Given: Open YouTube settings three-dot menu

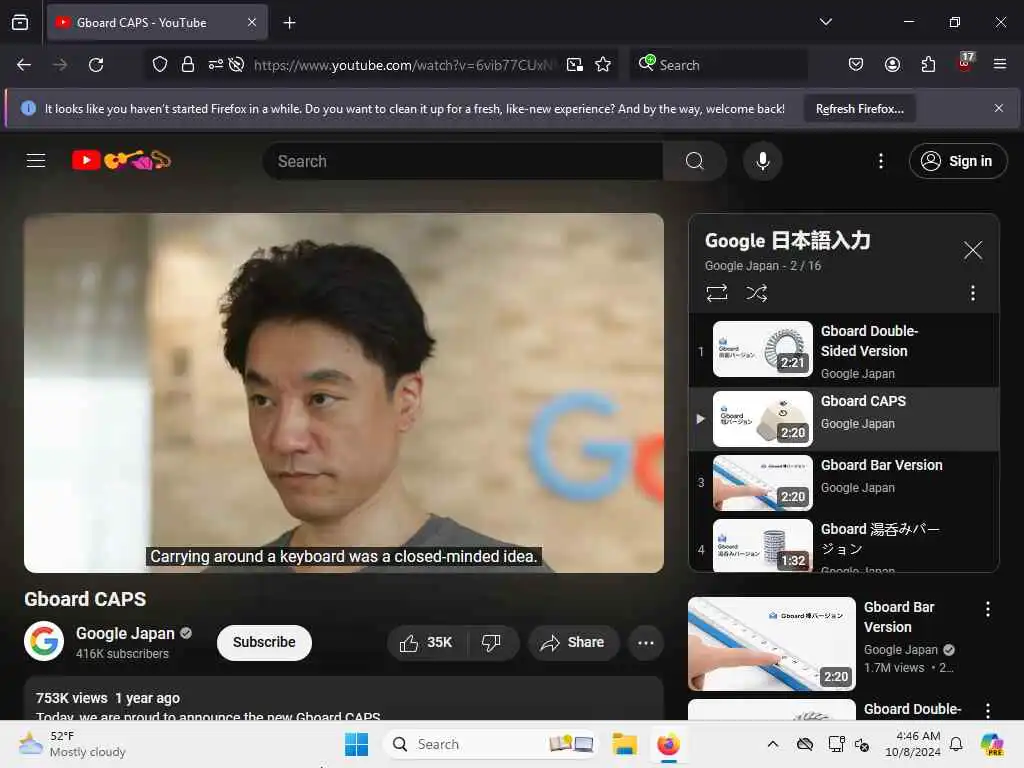Looking at the screenshot, I should (880, 161).
